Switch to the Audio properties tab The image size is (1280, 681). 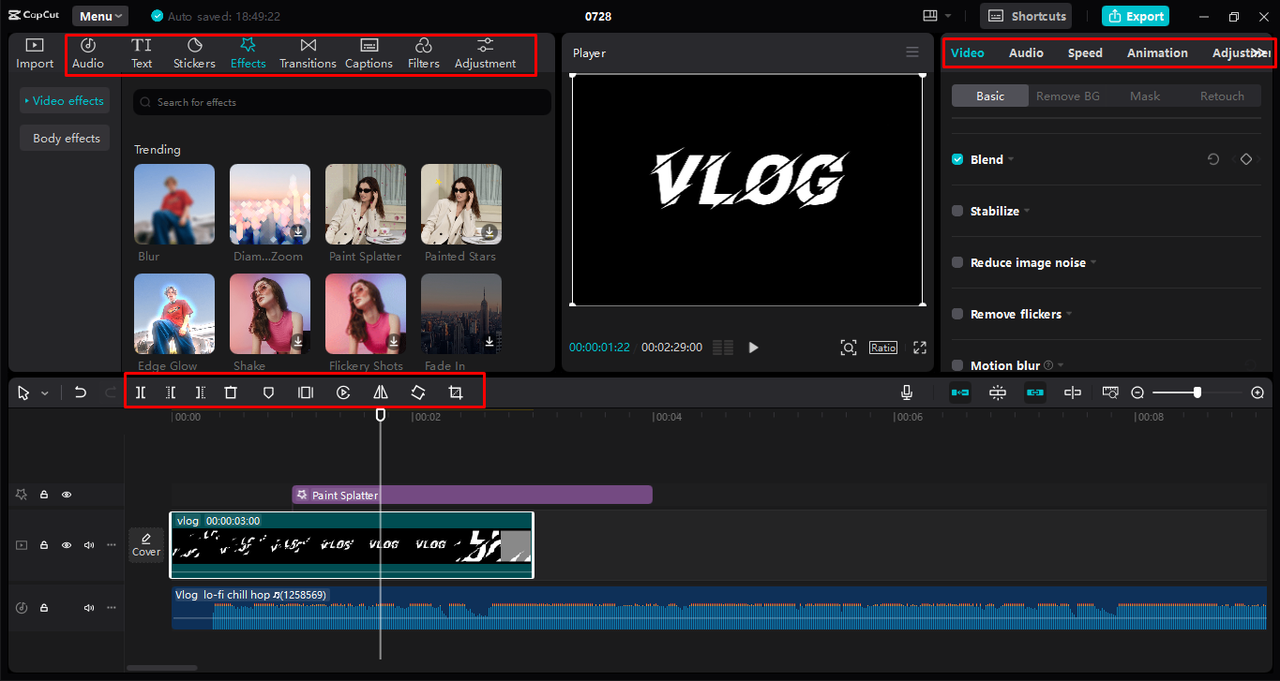pos(1026,53)
